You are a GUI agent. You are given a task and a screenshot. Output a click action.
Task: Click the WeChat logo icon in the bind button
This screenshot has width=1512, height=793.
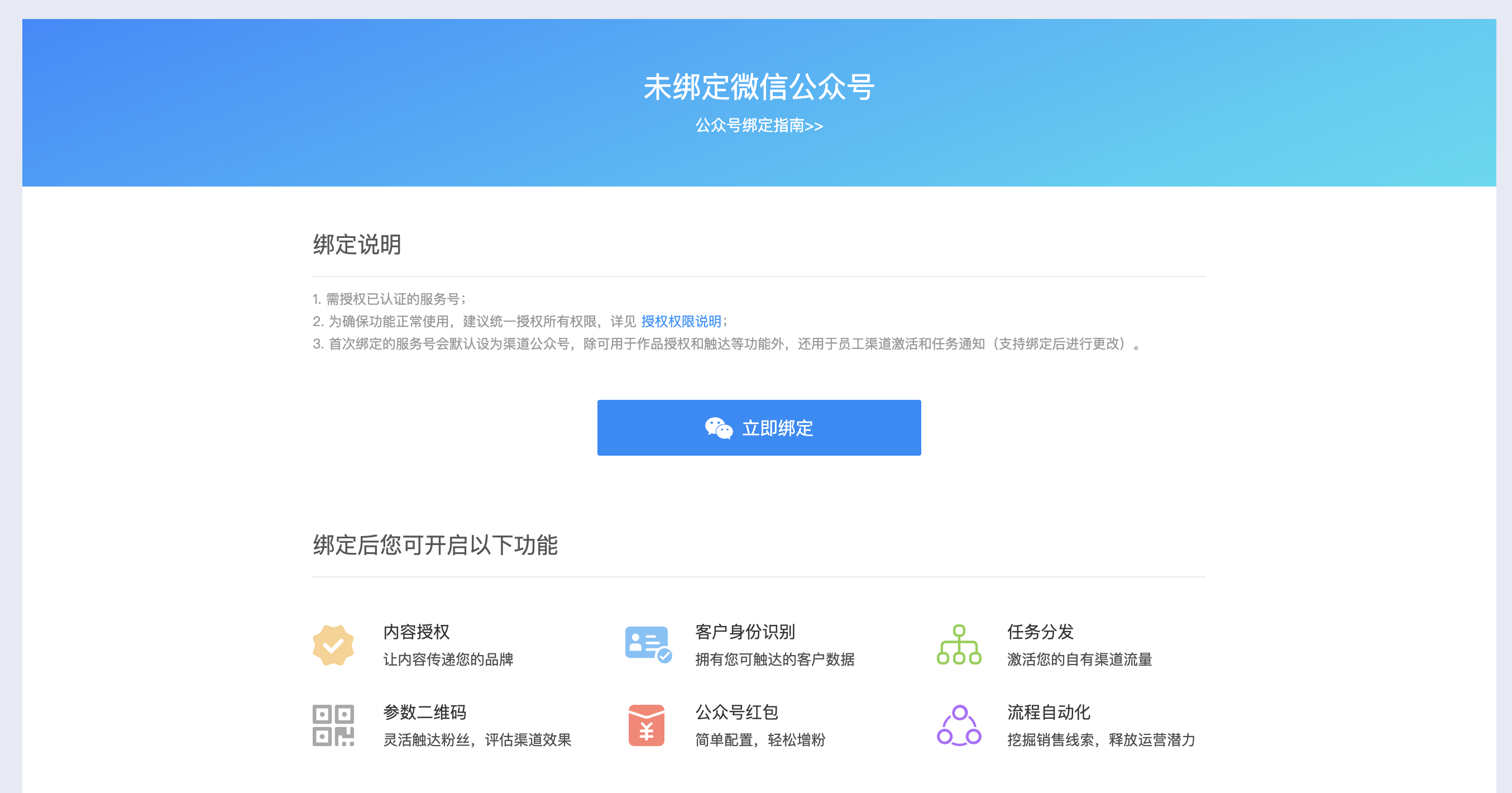[x=719, y=428]
